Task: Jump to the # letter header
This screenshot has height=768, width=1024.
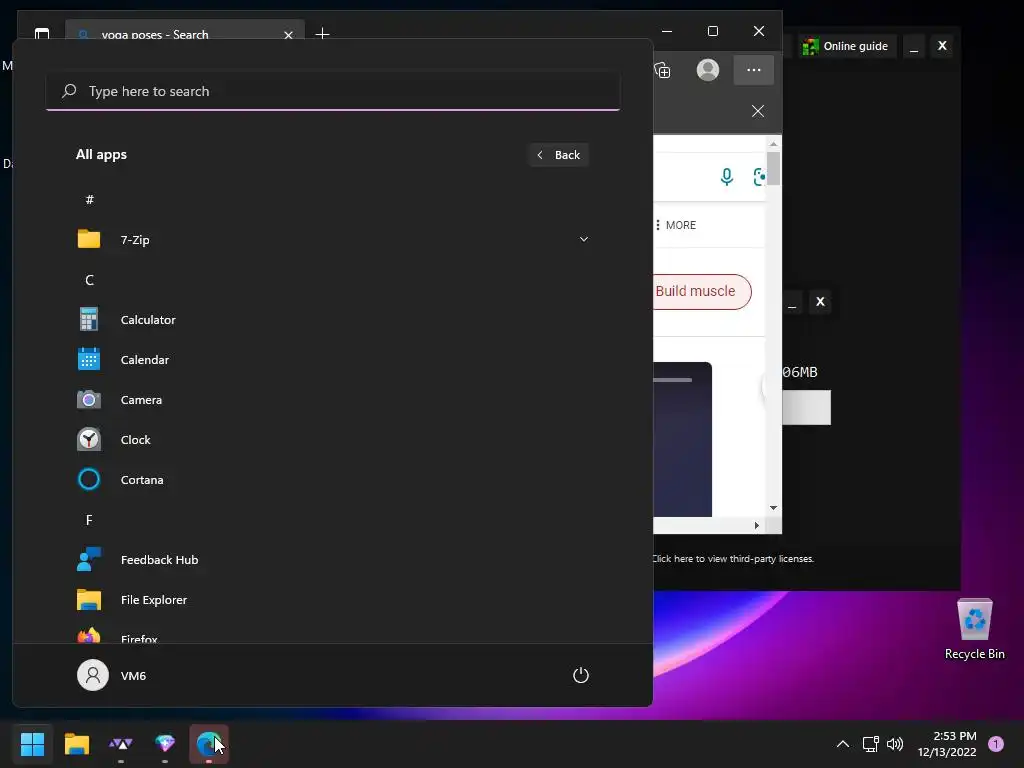Action: tap(89, 199)
